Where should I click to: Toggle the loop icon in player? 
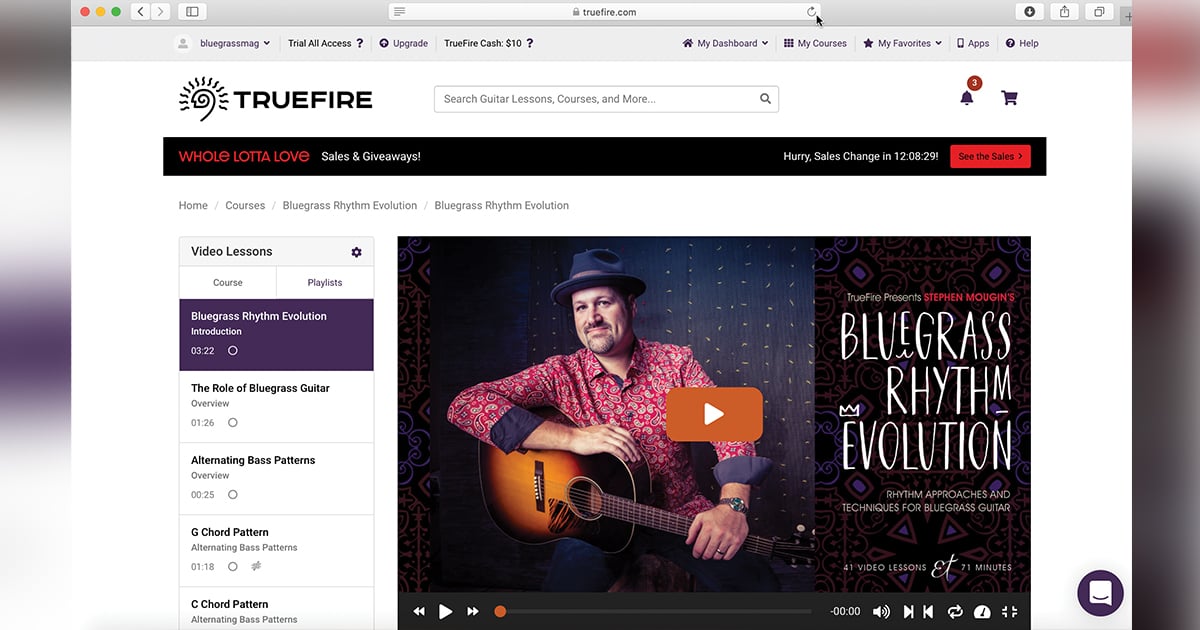(955, 612)
